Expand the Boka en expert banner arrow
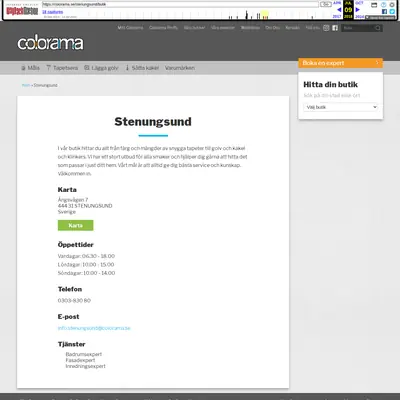 [377, 63]
